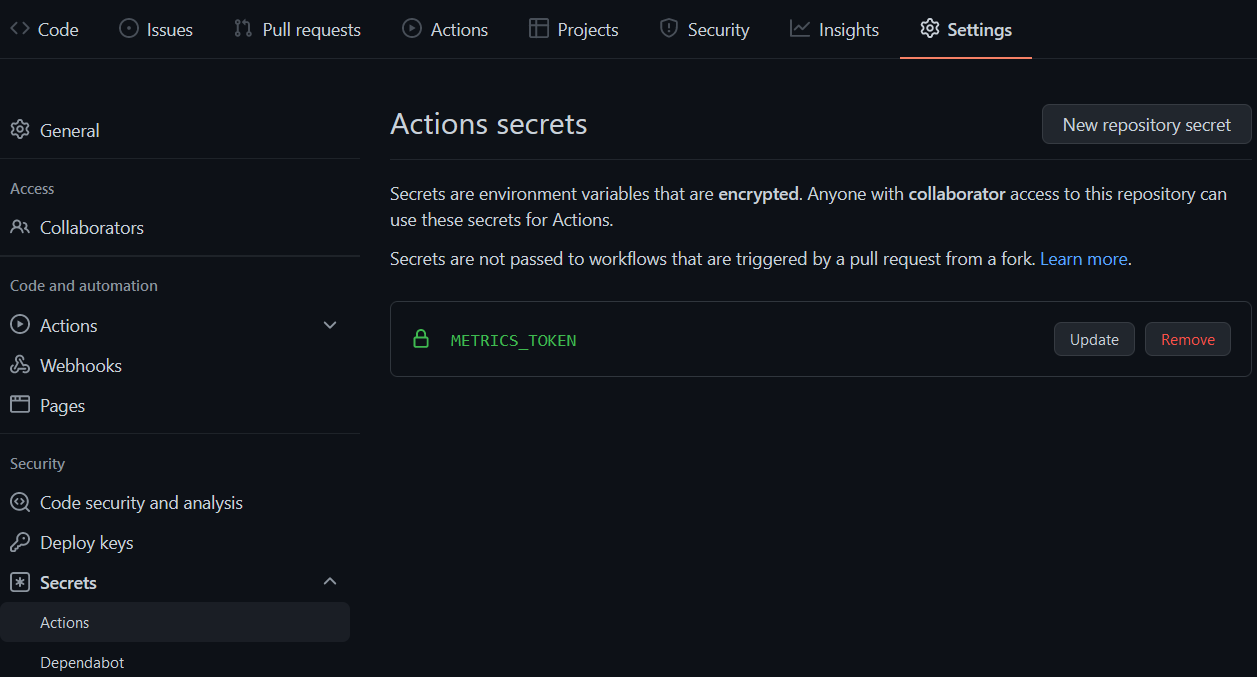Viewport: 1257px width, 677px height.
Task: Click the Pull requests icon
Action: 242,29
